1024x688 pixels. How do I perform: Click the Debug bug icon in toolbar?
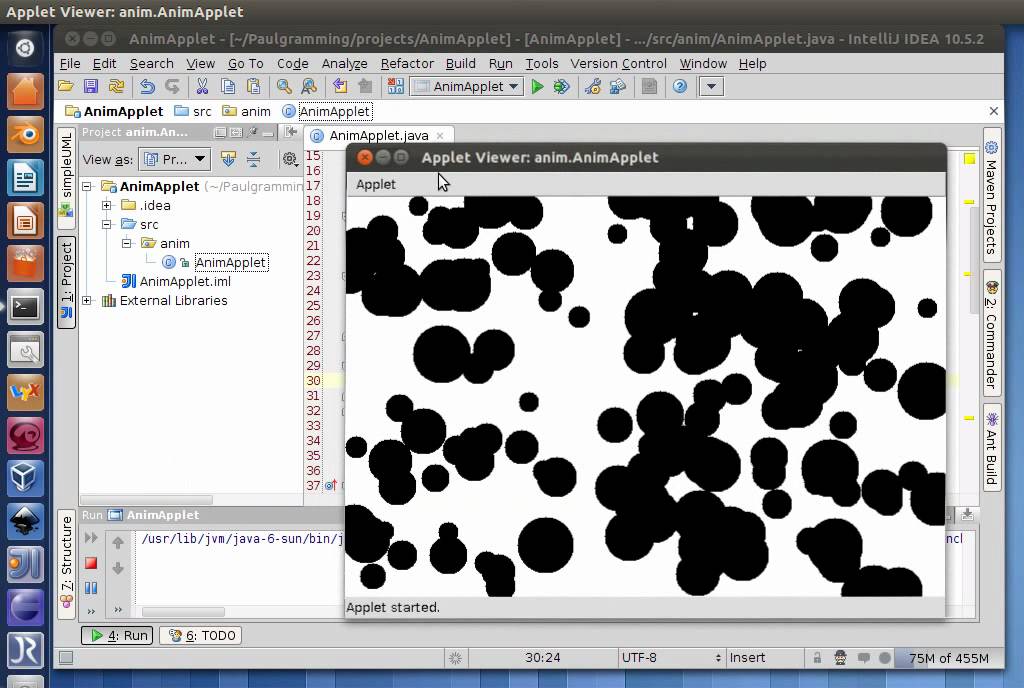click(x=562, y=86)
